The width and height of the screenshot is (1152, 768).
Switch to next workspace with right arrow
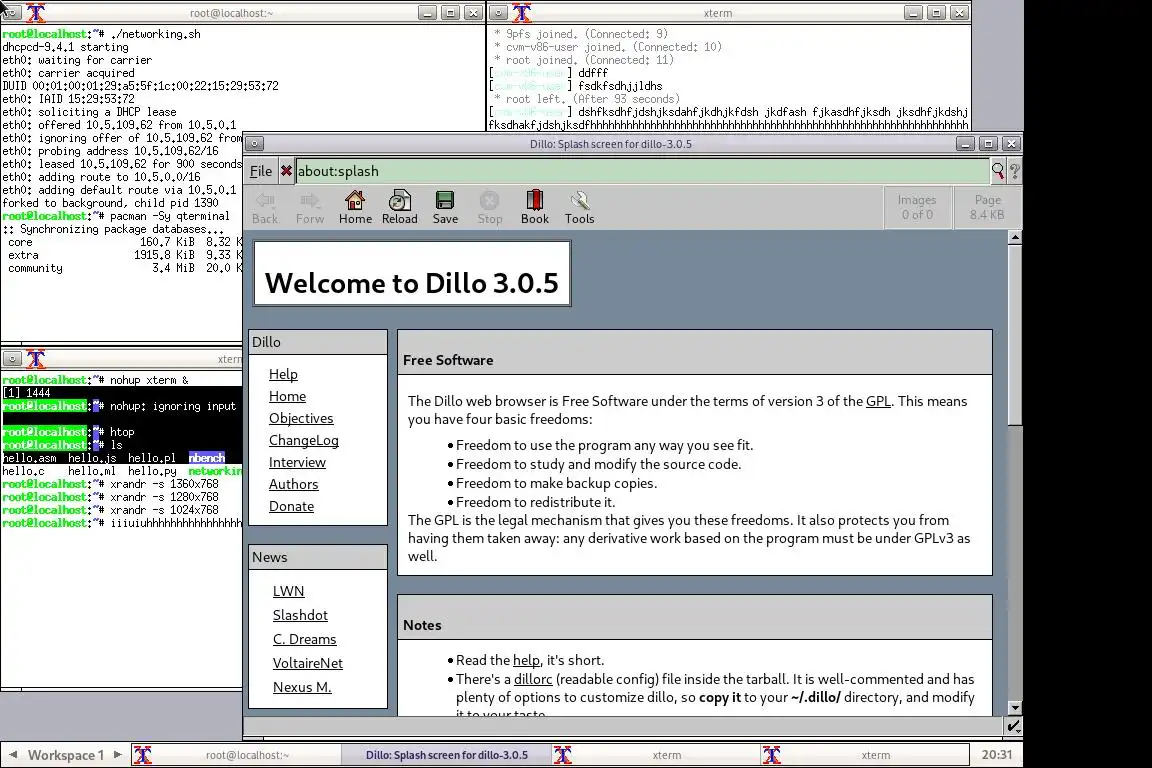(x=117, y=755)
